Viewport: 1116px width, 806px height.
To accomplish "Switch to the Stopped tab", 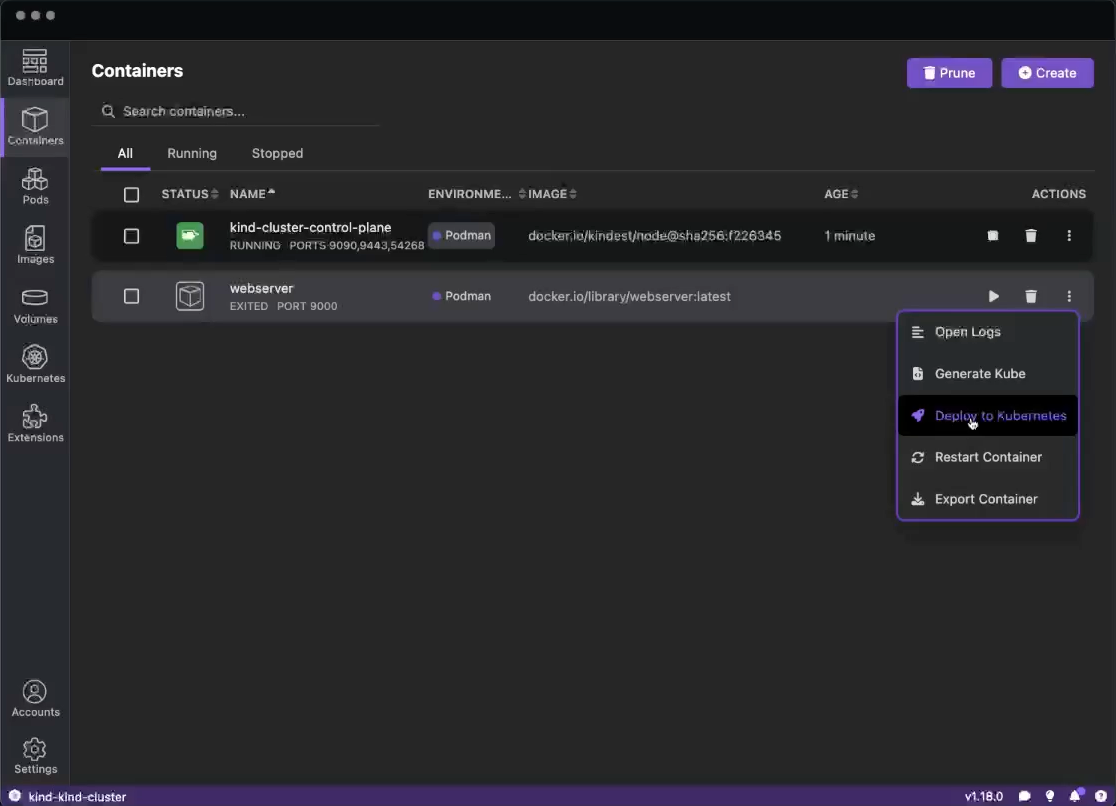I will pyautogui.click(x=277, y=153).
